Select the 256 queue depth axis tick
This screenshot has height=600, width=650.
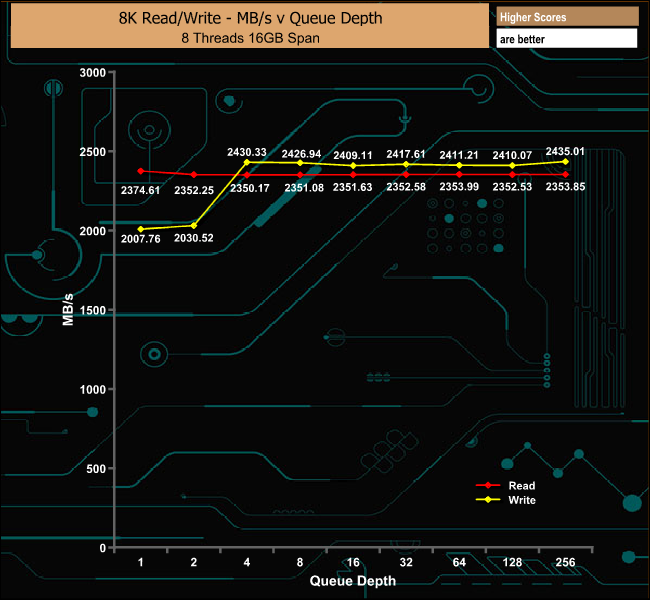tap(565, 563)
